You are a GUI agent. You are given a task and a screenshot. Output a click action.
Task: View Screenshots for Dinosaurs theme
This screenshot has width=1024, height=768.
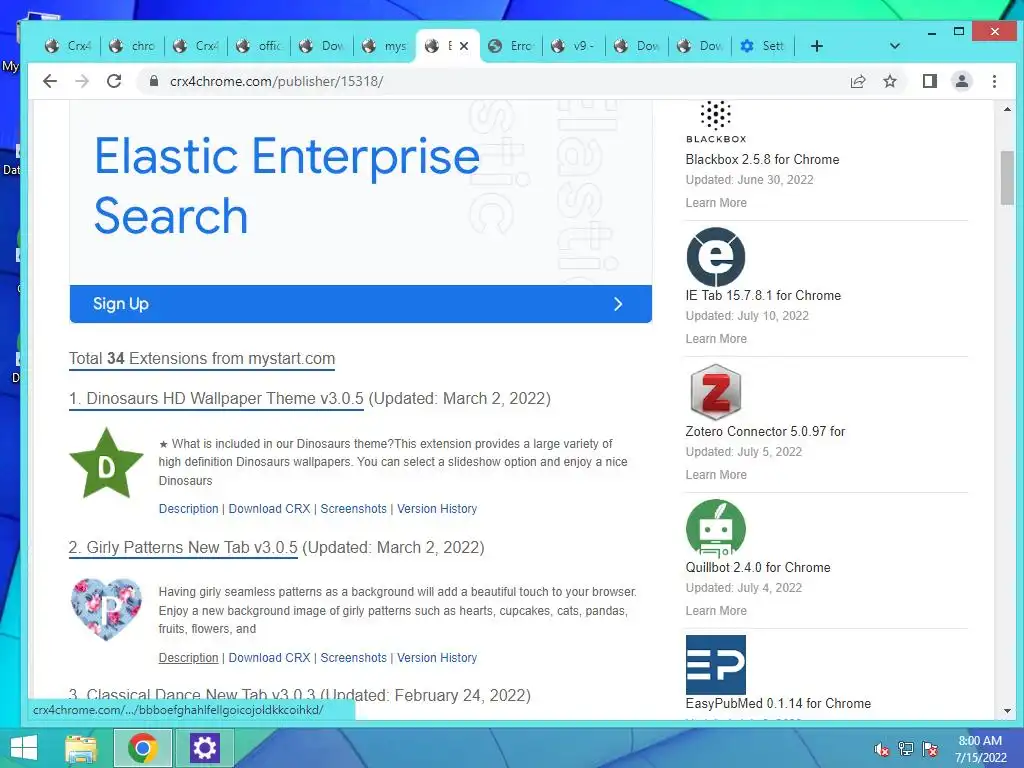353,509
